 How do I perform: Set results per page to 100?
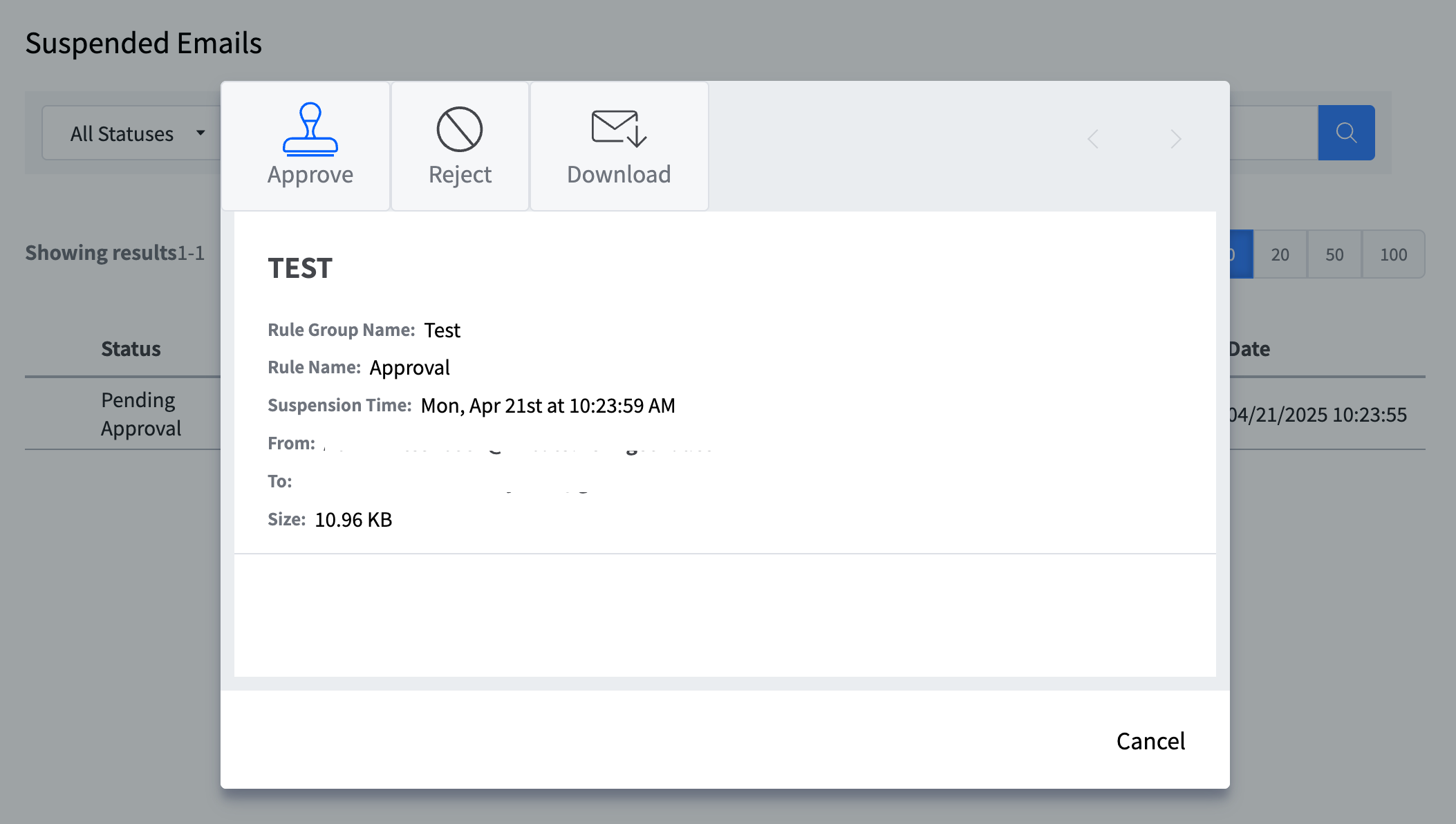1393,254
